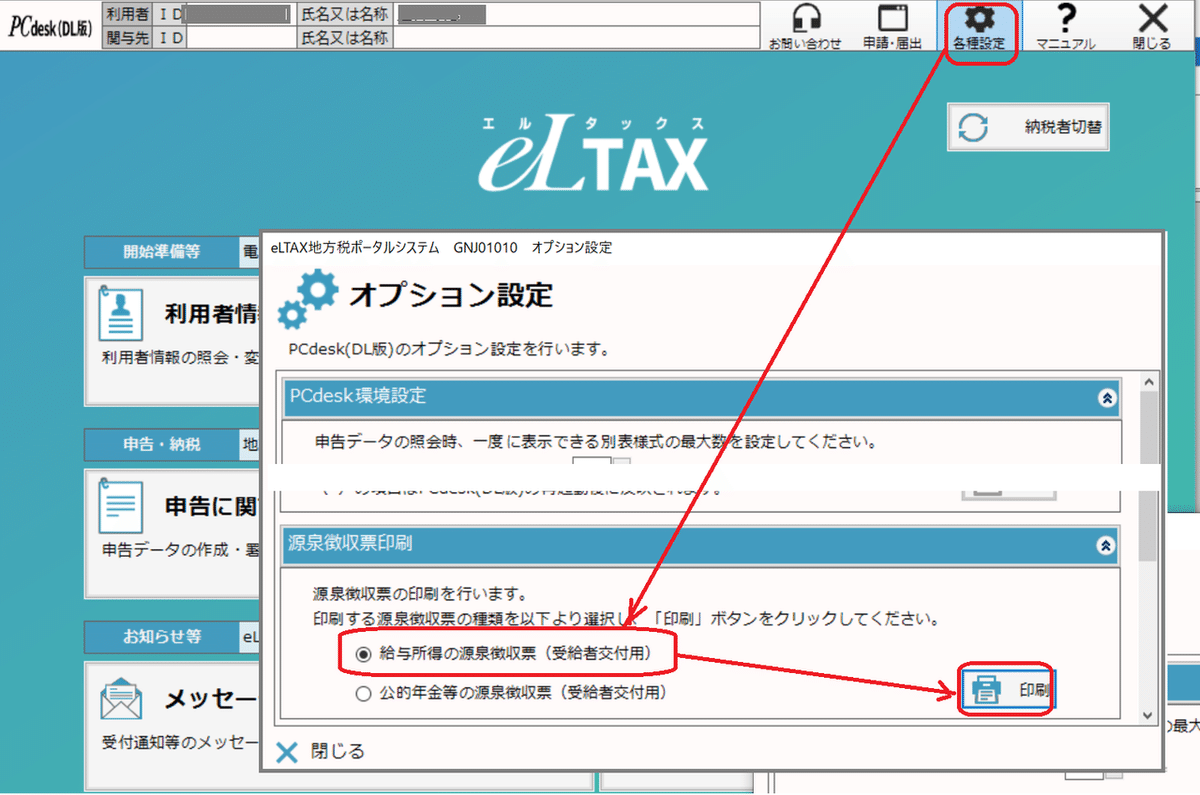Click the printer icon on the 印刷 button
This screenshot has height=795, width=1200.
click(984, 689)
